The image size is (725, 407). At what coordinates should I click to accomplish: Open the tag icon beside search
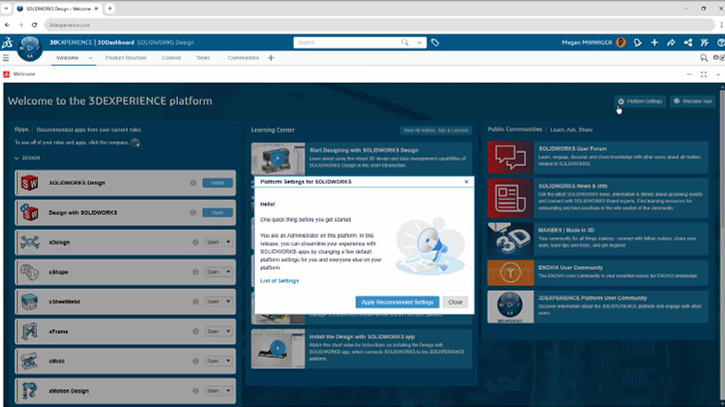pyautogui.click(x=435, y=43)
